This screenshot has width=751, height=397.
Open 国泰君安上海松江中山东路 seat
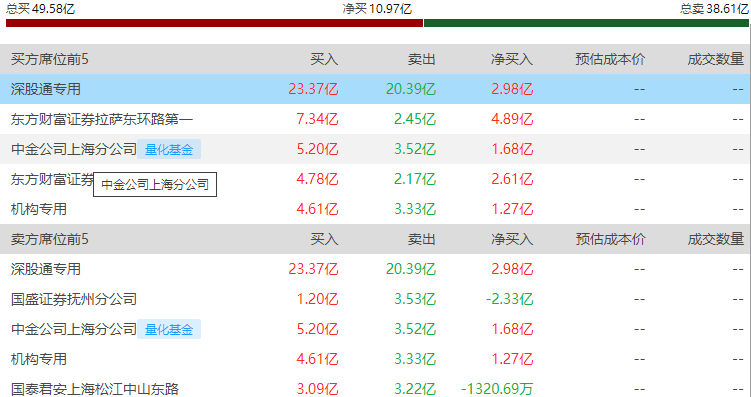point(95,389)
